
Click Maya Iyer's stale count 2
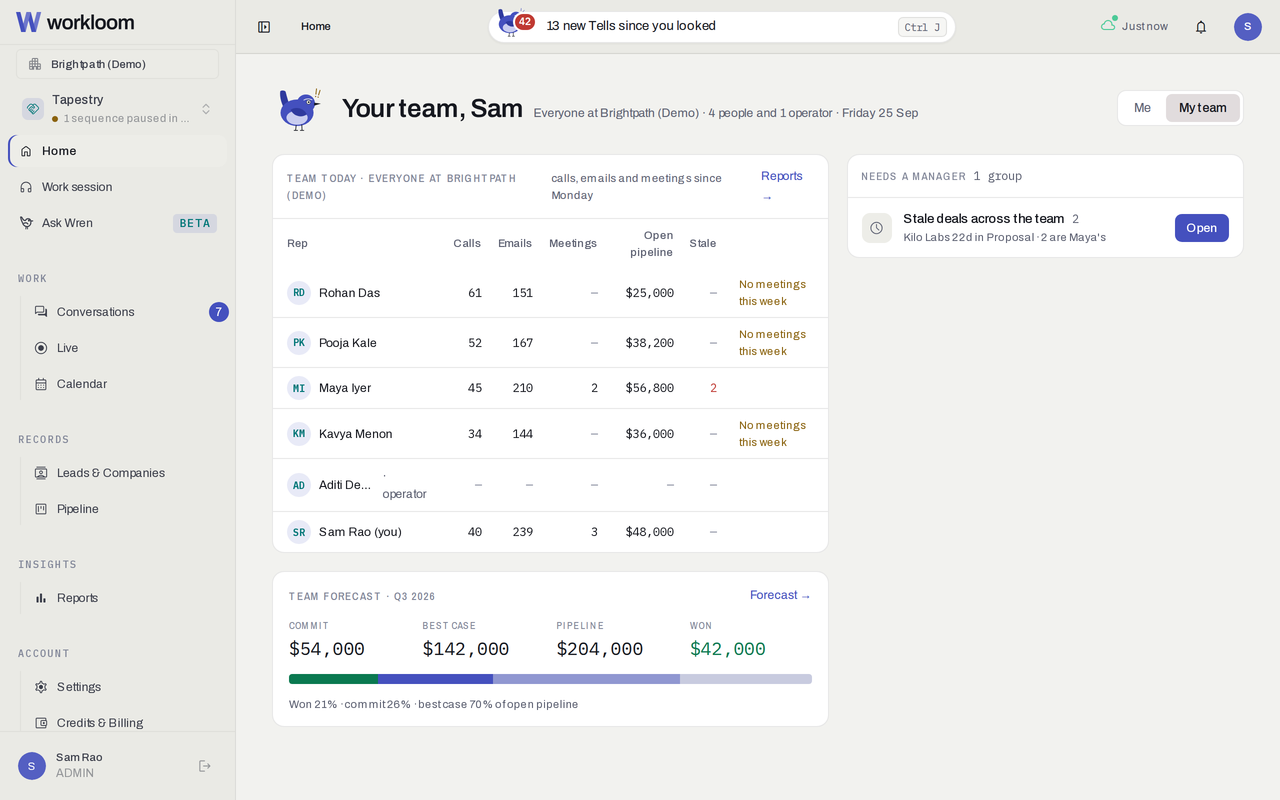713,388
